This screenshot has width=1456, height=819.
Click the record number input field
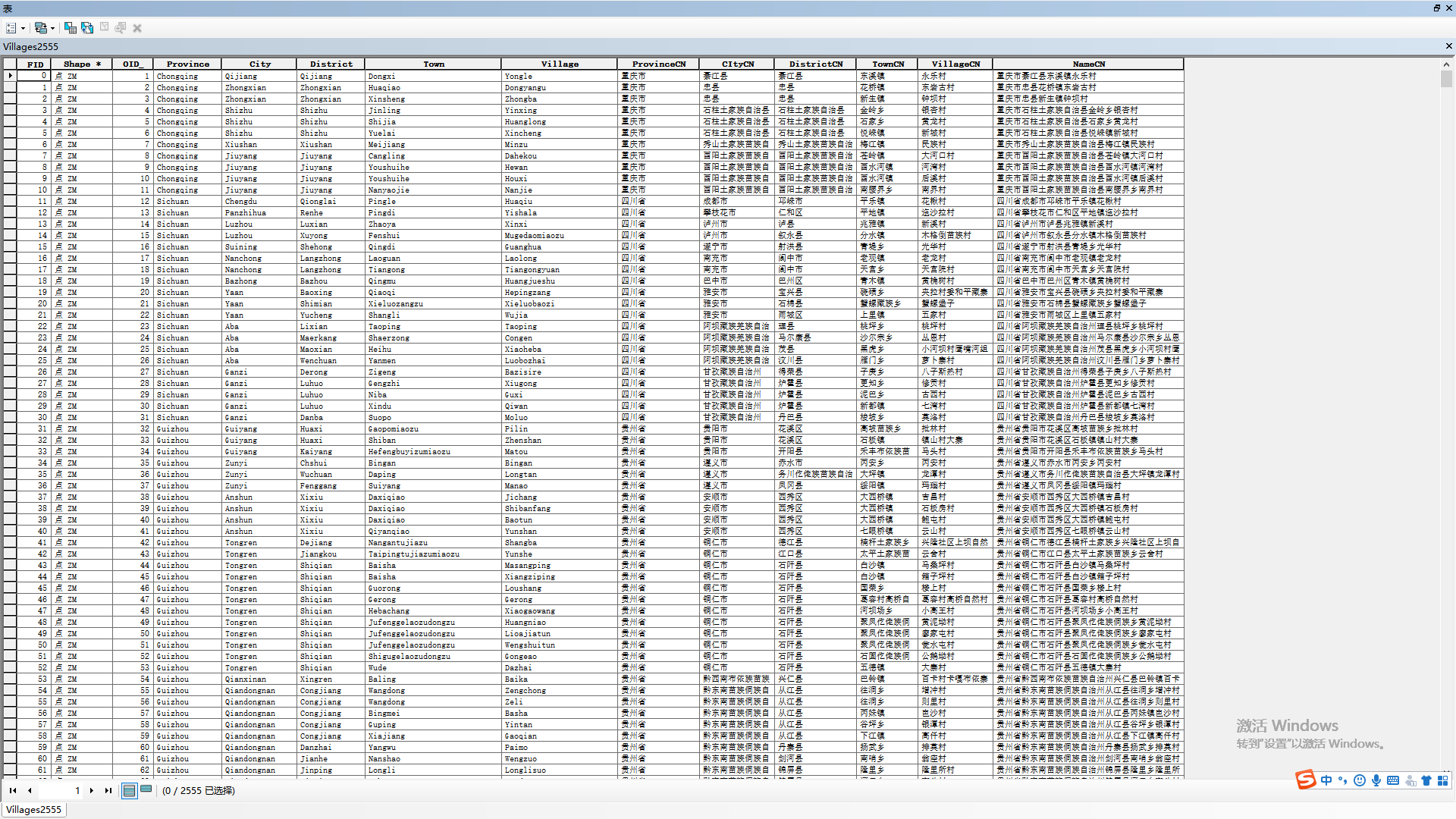61,790
